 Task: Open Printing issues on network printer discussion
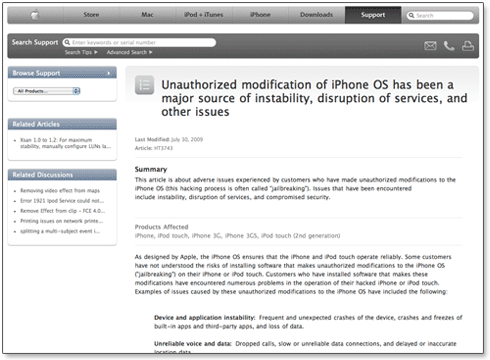62,221
